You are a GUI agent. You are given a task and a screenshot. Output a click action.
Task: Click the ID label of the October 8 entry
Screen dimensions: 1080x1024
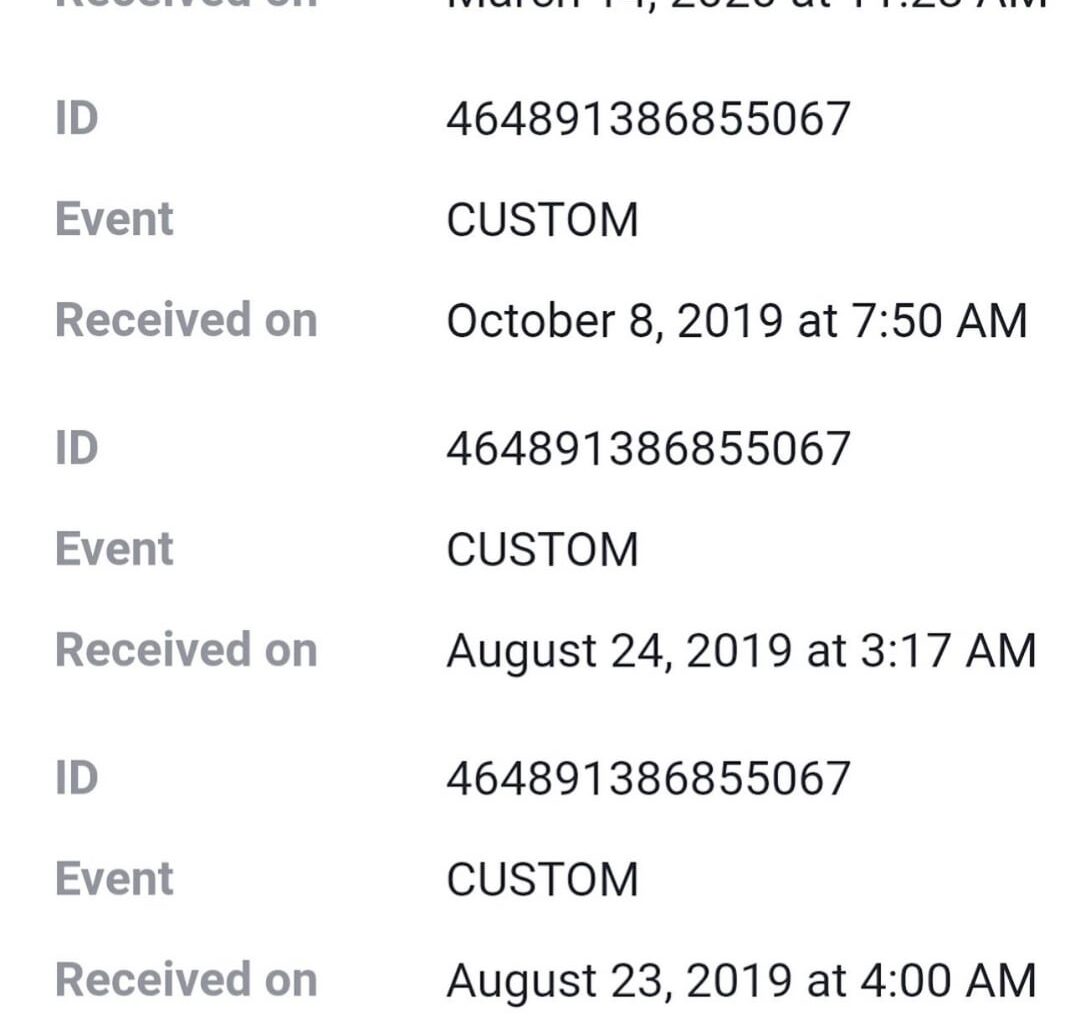(x=77, y=120)
